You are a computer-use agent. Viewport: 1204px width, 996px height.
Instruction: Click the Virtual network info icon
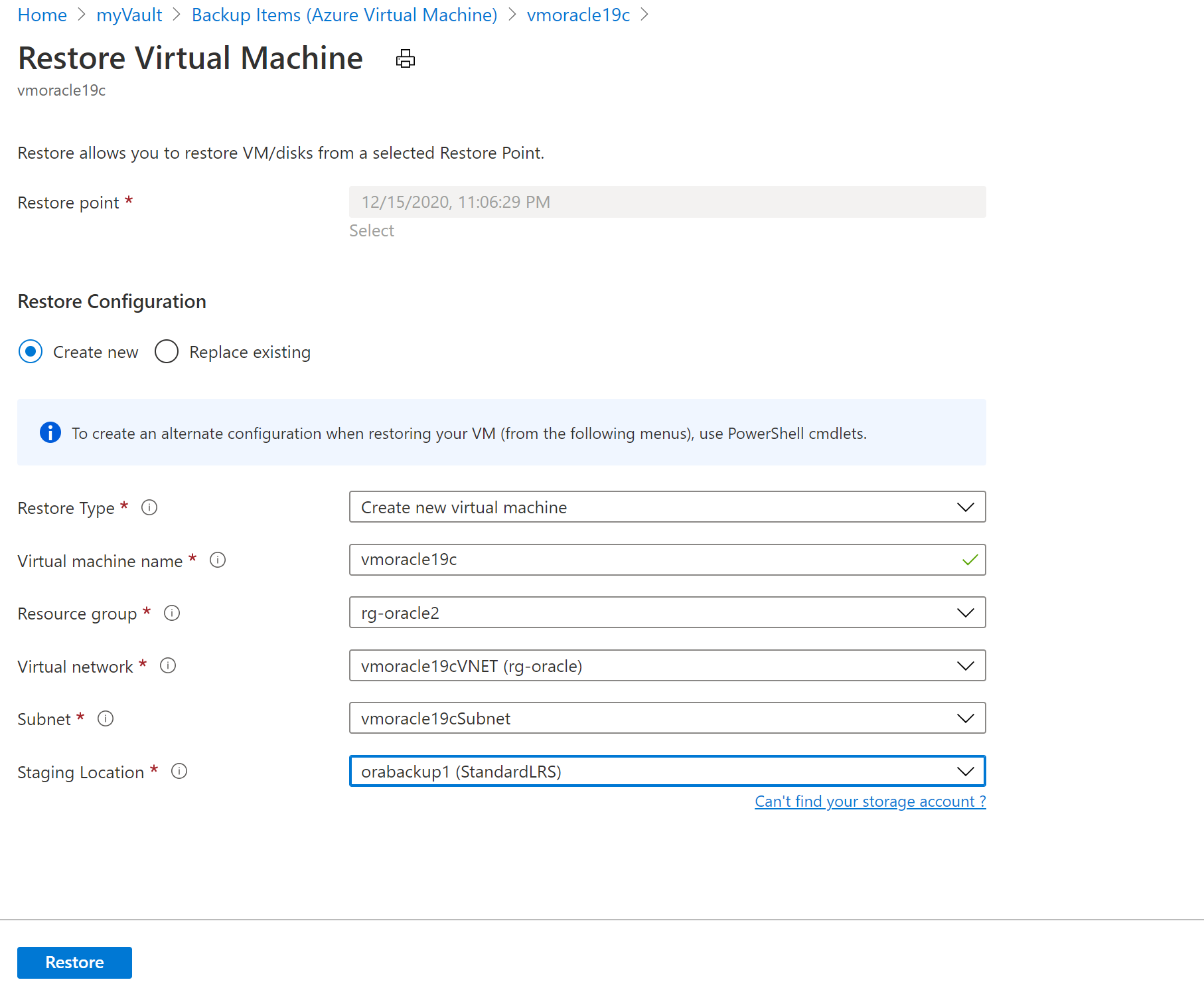[168, 666]
